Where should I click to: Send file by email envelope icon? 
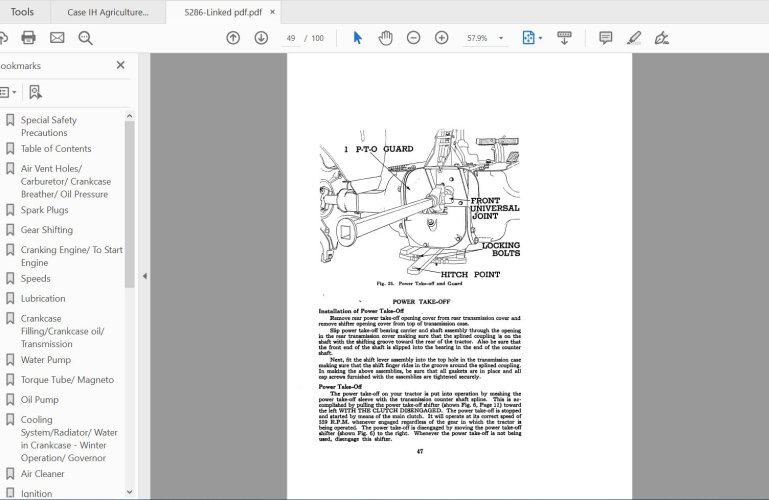point(57,38)
